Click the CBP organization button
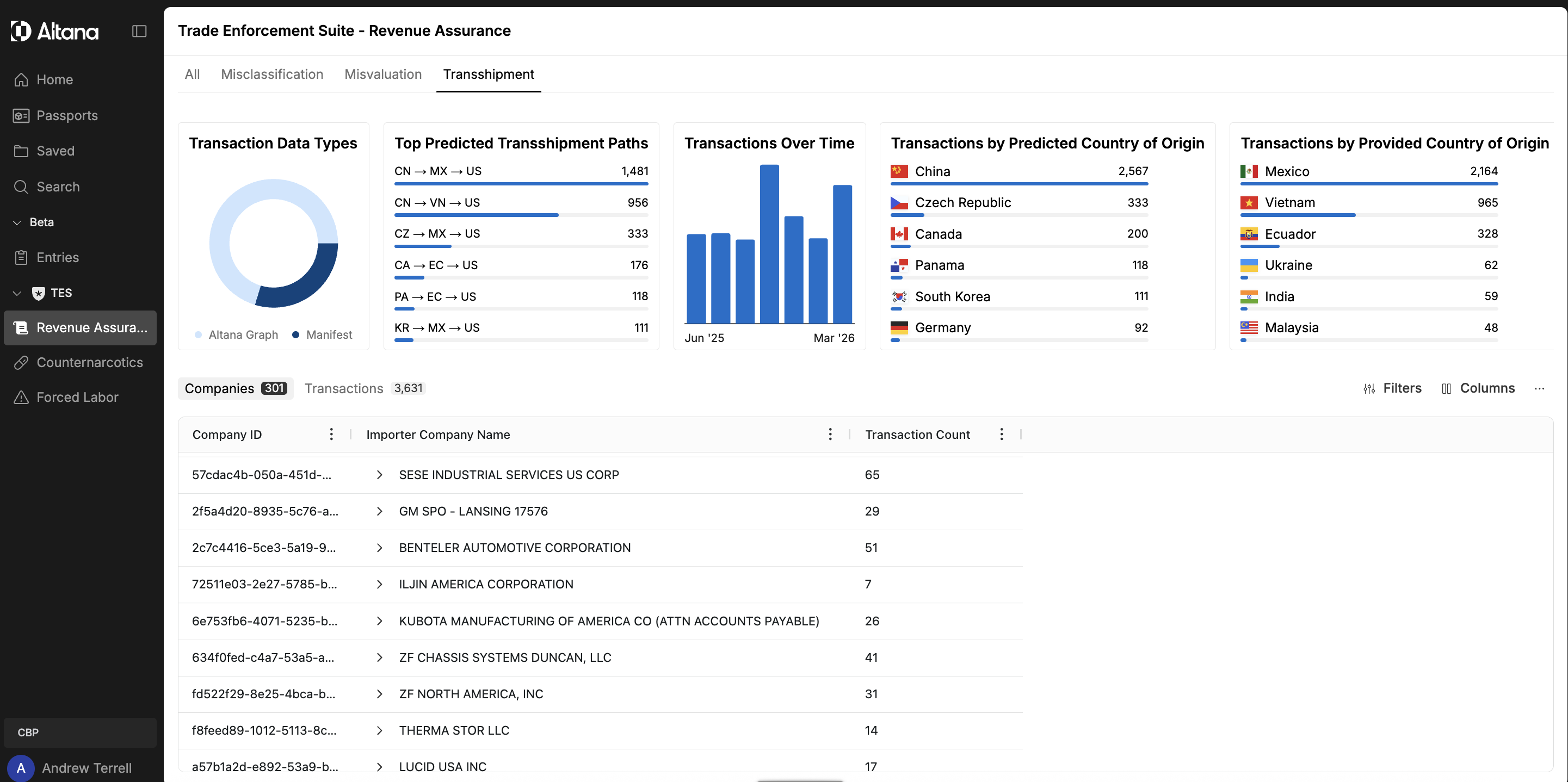Viewport: 1568px width, 782px height. click(81, 733)
